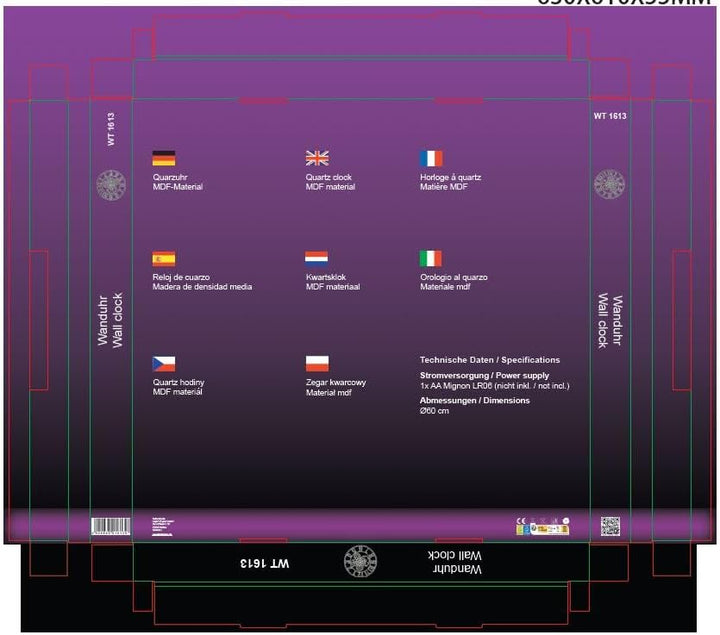720x635 pixels.
Task: Click the round emblem on right side panel
Action: [609, 184]
